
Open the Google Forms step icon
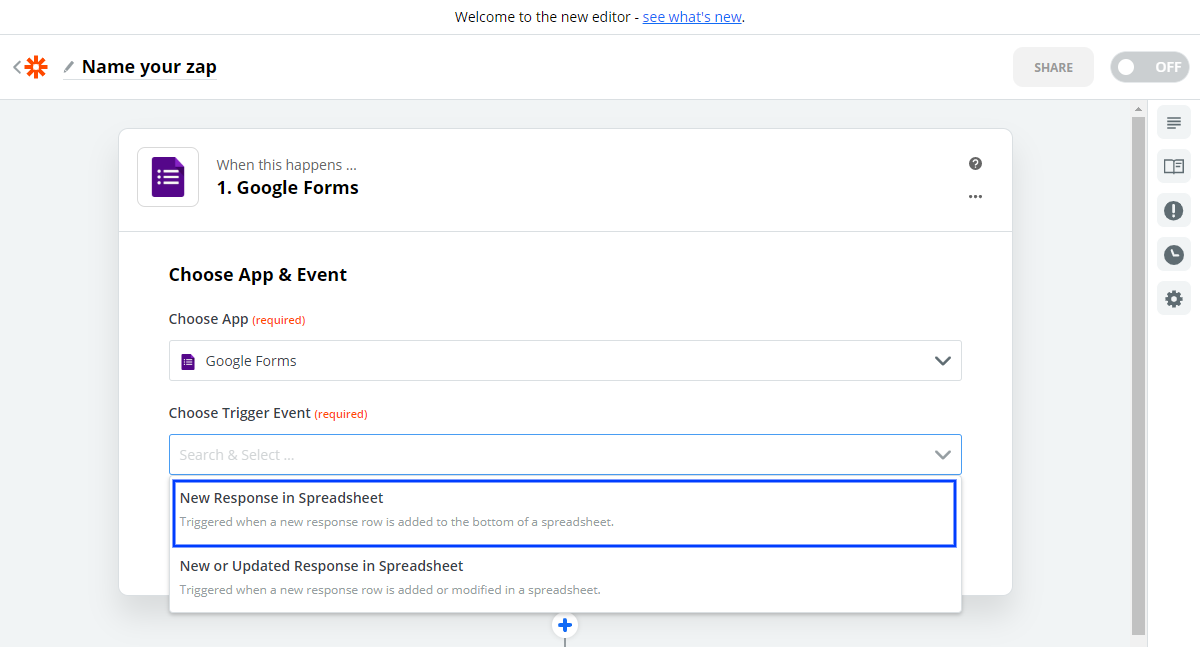[168, 177]
